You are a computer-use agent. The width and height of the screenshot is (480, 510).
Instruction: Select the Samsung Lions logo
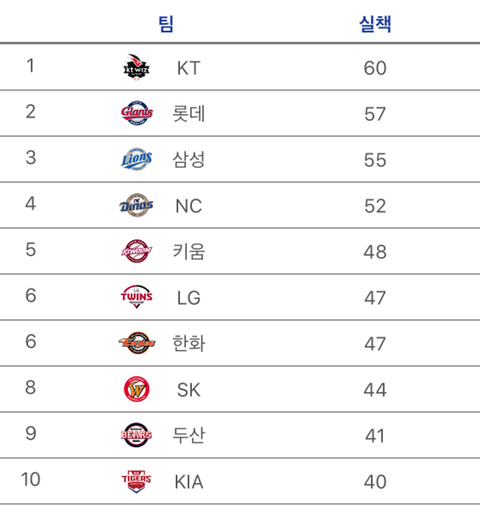(137, 159)
